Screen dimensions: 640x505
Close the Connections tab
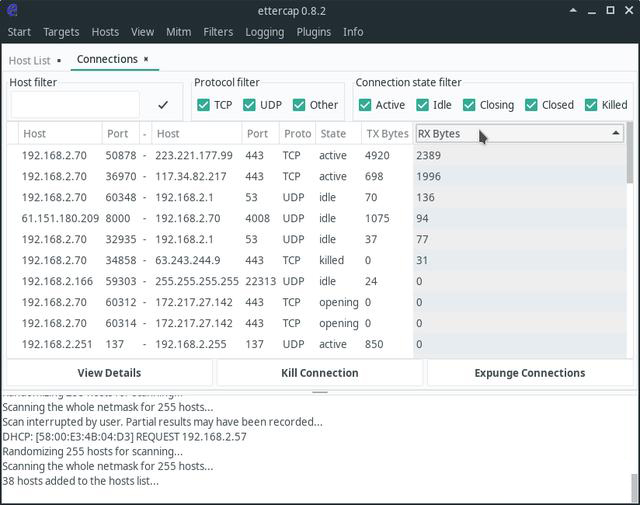146,60
